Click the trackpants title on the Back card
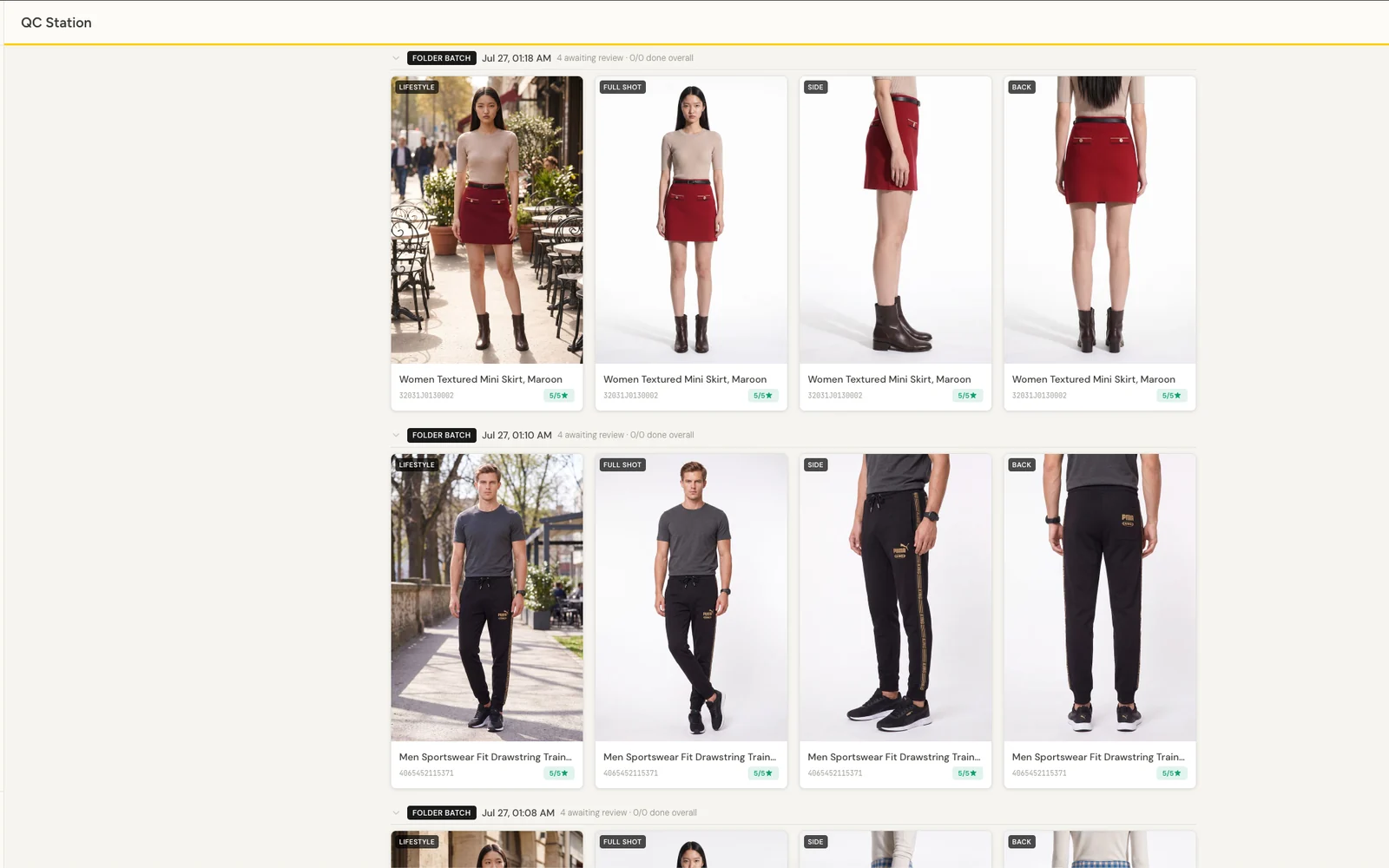 coord(1098,757)
